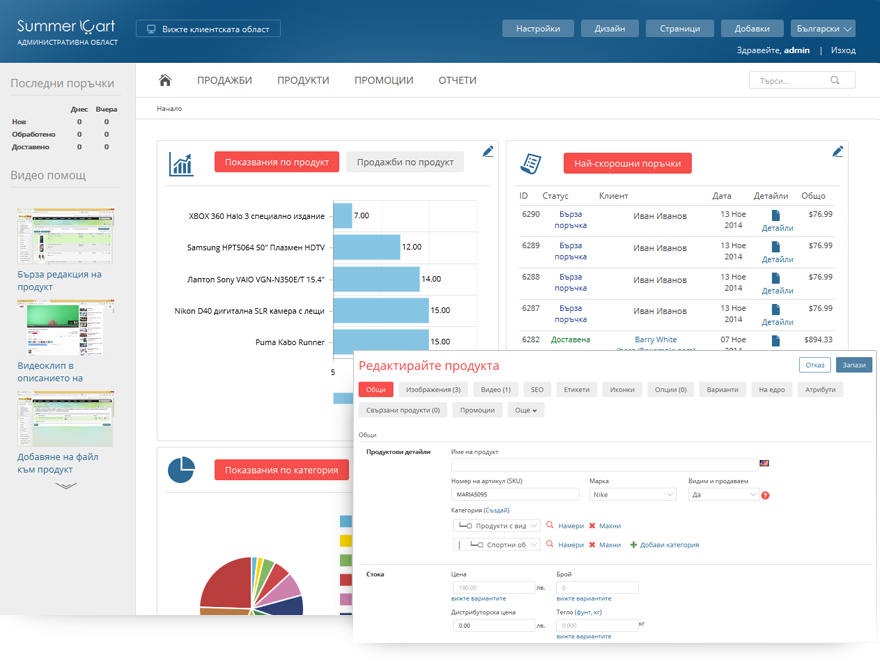Click the pencil edit icon on recent orders panel

tap(838, 152)
